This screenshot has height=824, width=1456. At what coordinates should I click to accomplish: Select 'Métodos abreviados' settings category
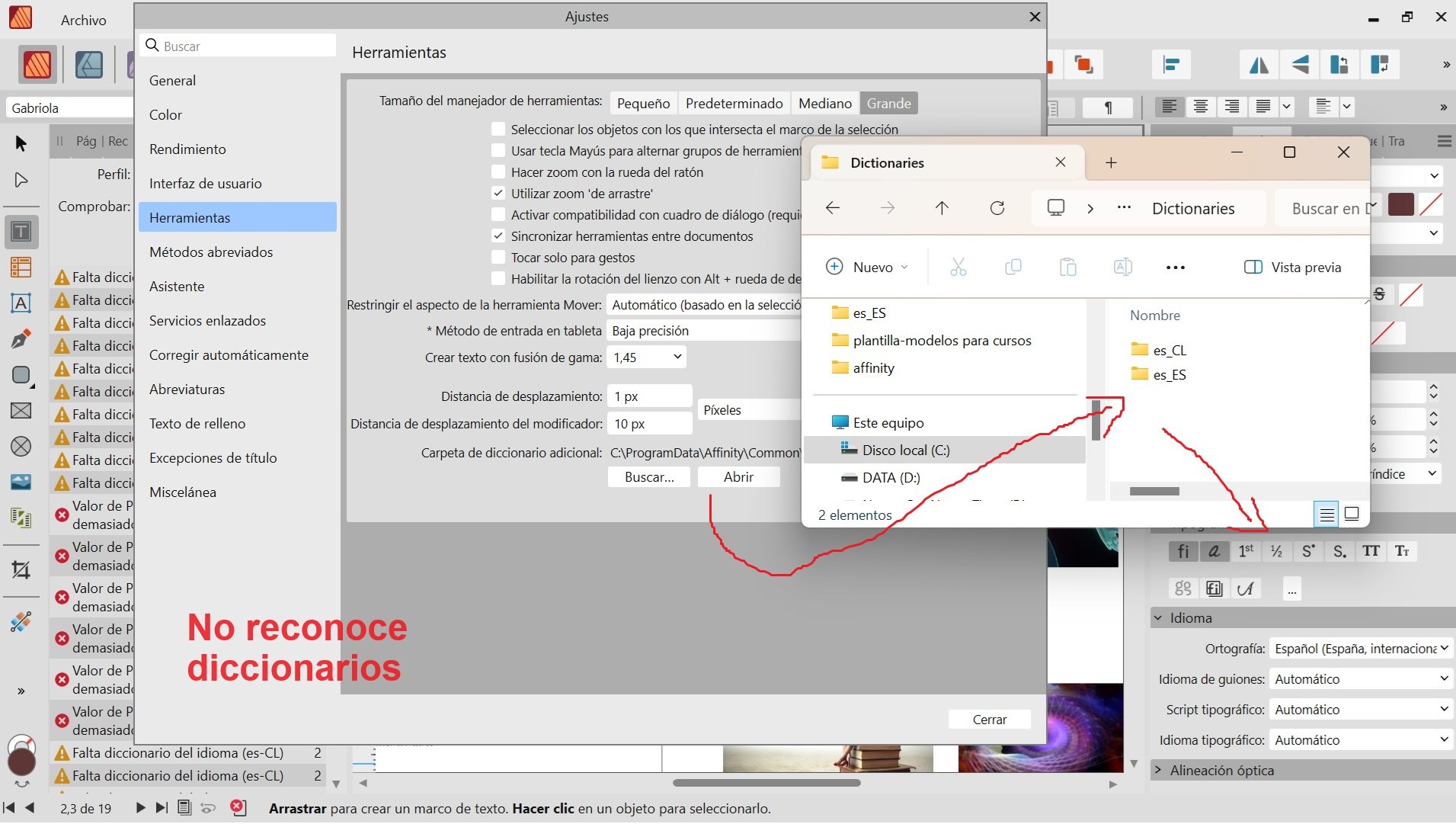coord(211,252)
